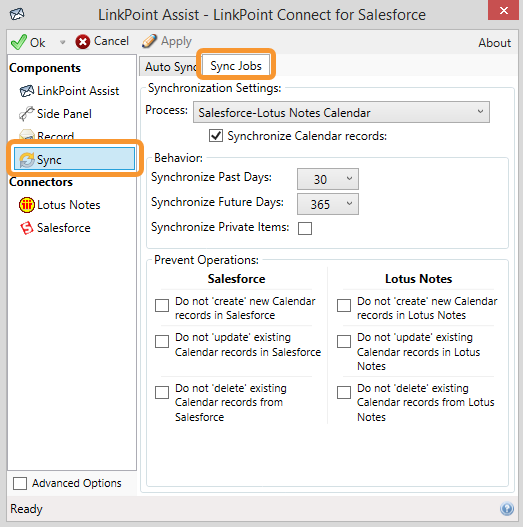Click the Connectors heading
Screen dimensions: 523x527
pyautogui.click(x=41, y=182)
